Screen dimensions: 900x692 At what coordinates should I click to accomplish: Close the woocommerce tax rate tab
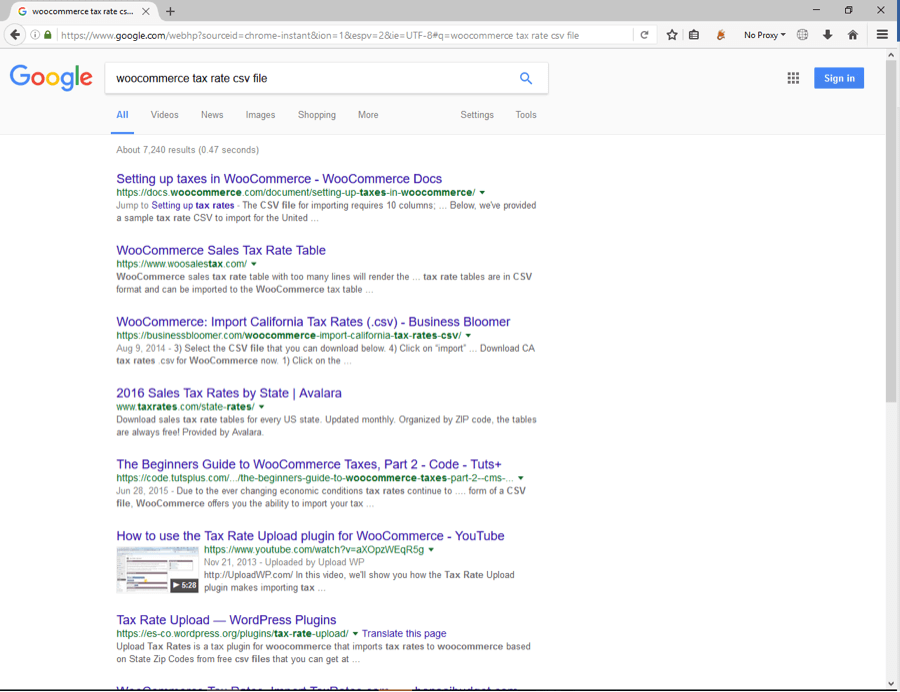146,11
